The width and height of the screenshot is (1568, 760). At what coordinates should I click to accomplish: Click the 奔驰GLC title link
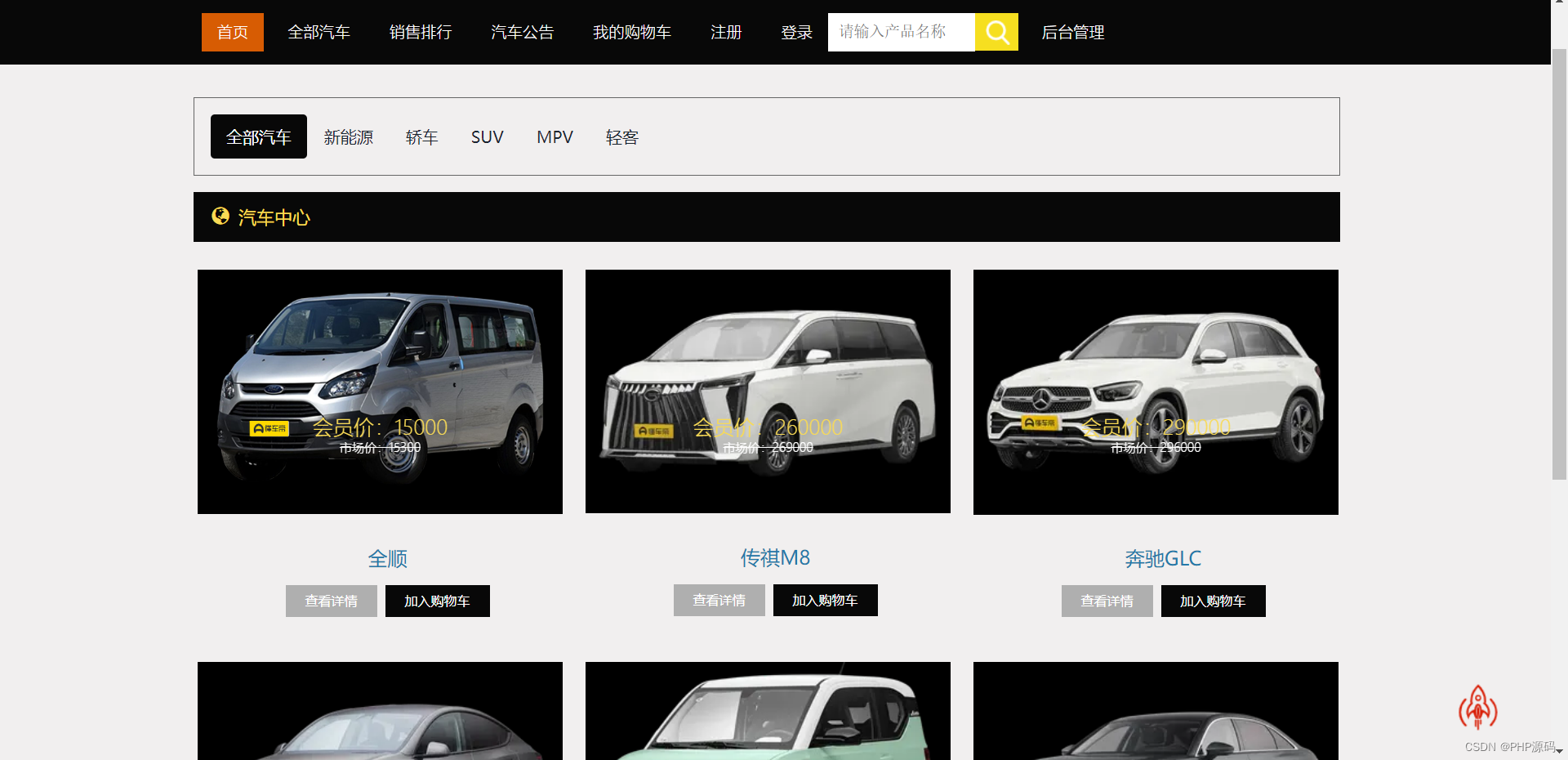(x=1163, y=559)
